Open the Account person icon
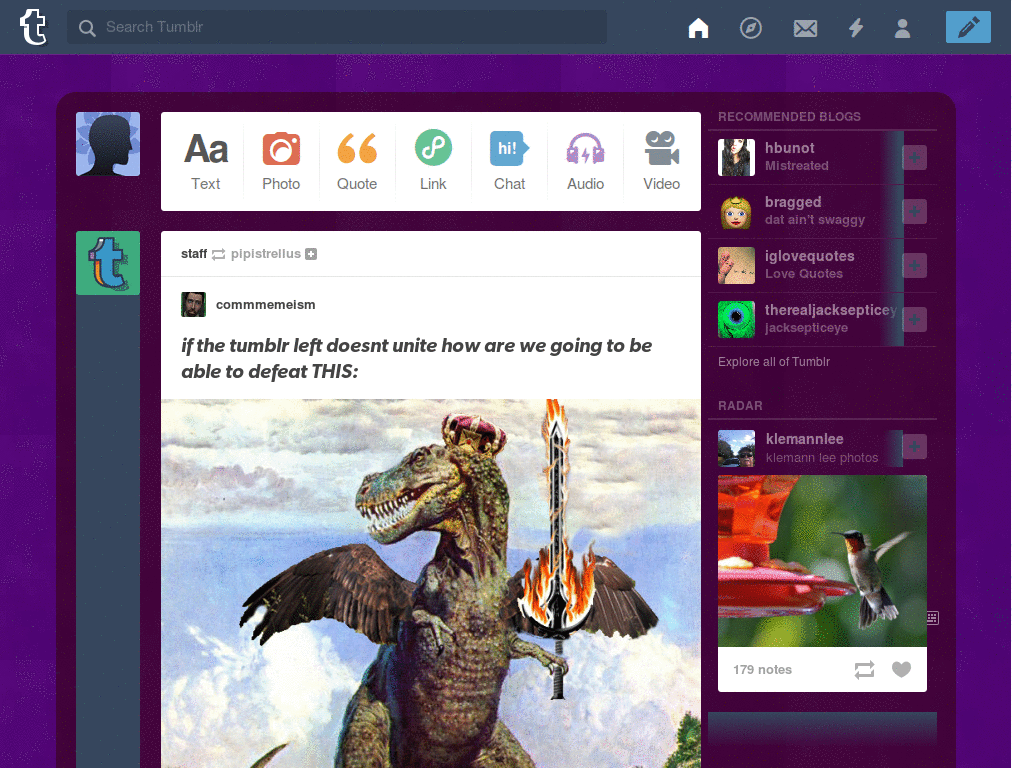 902,27
